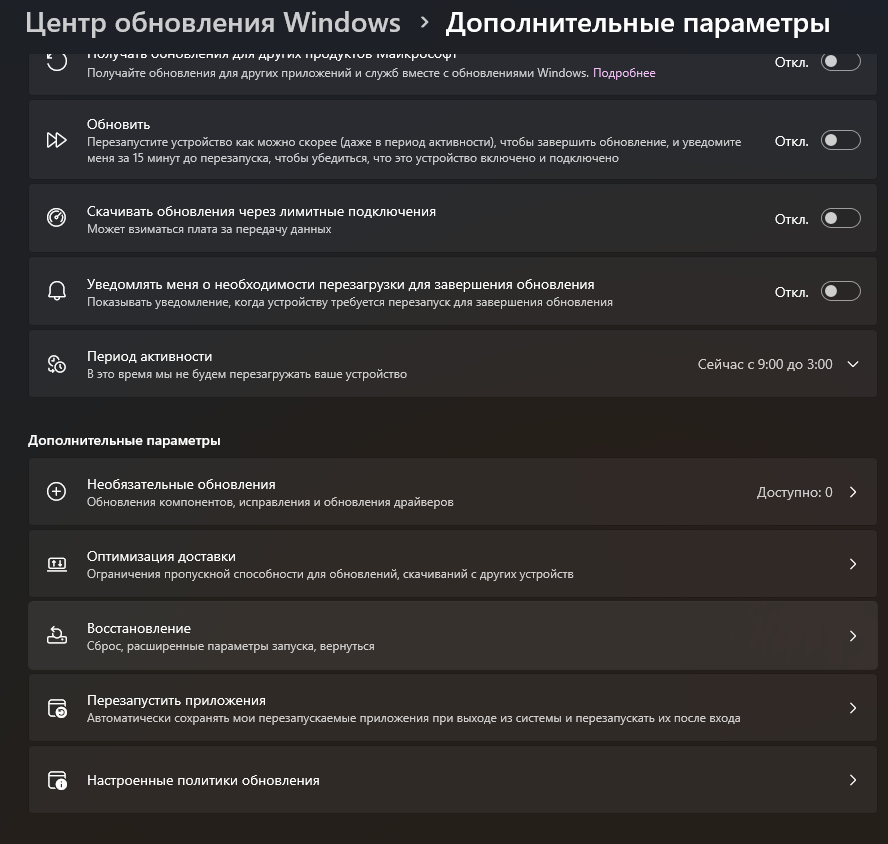Click the plus-circle icon of Необязательные обновления
The width and height of the screenshot is (888, 844).
(57, 492)
